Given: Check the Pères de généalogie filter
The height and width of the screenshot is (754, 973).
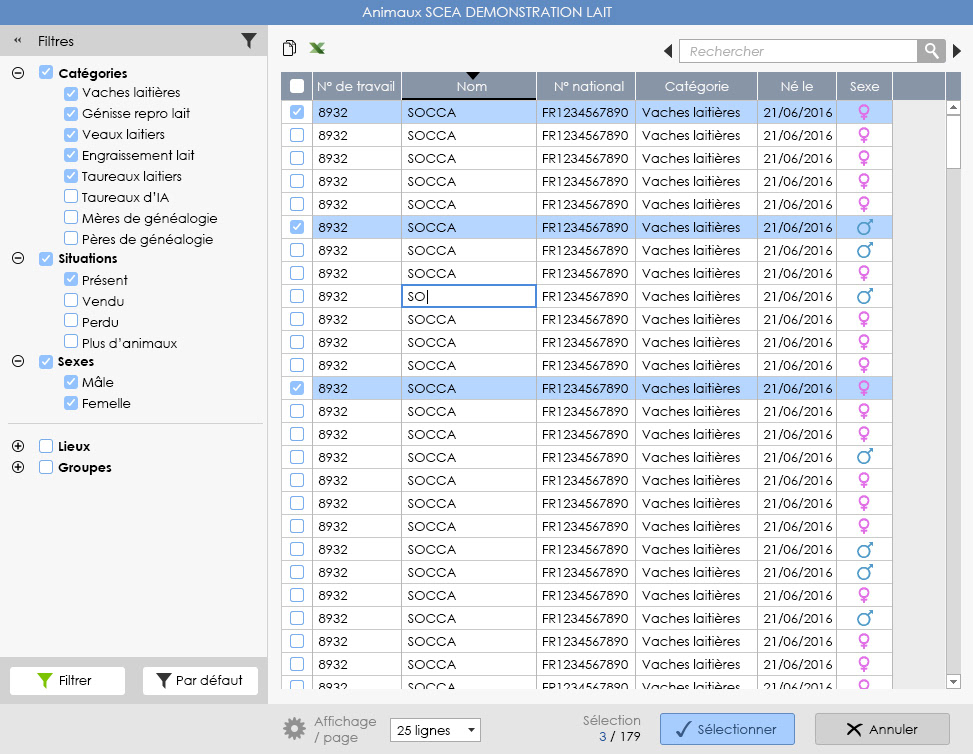Looking at the screenshot, I should pyautogui.click(x=71, y=238).
